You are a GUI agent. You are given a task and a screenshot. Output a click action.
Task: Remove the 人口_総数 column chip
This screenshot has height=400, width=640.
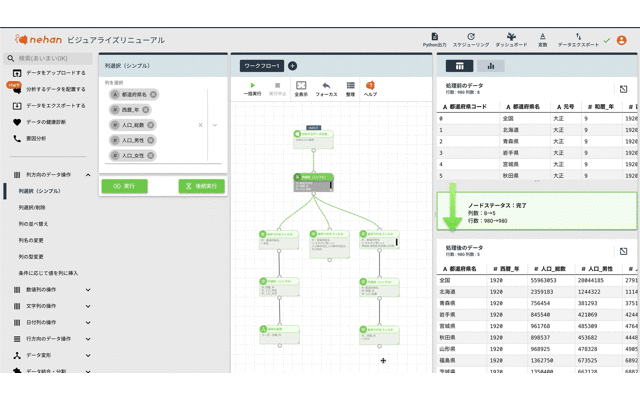tap(150, 125)
